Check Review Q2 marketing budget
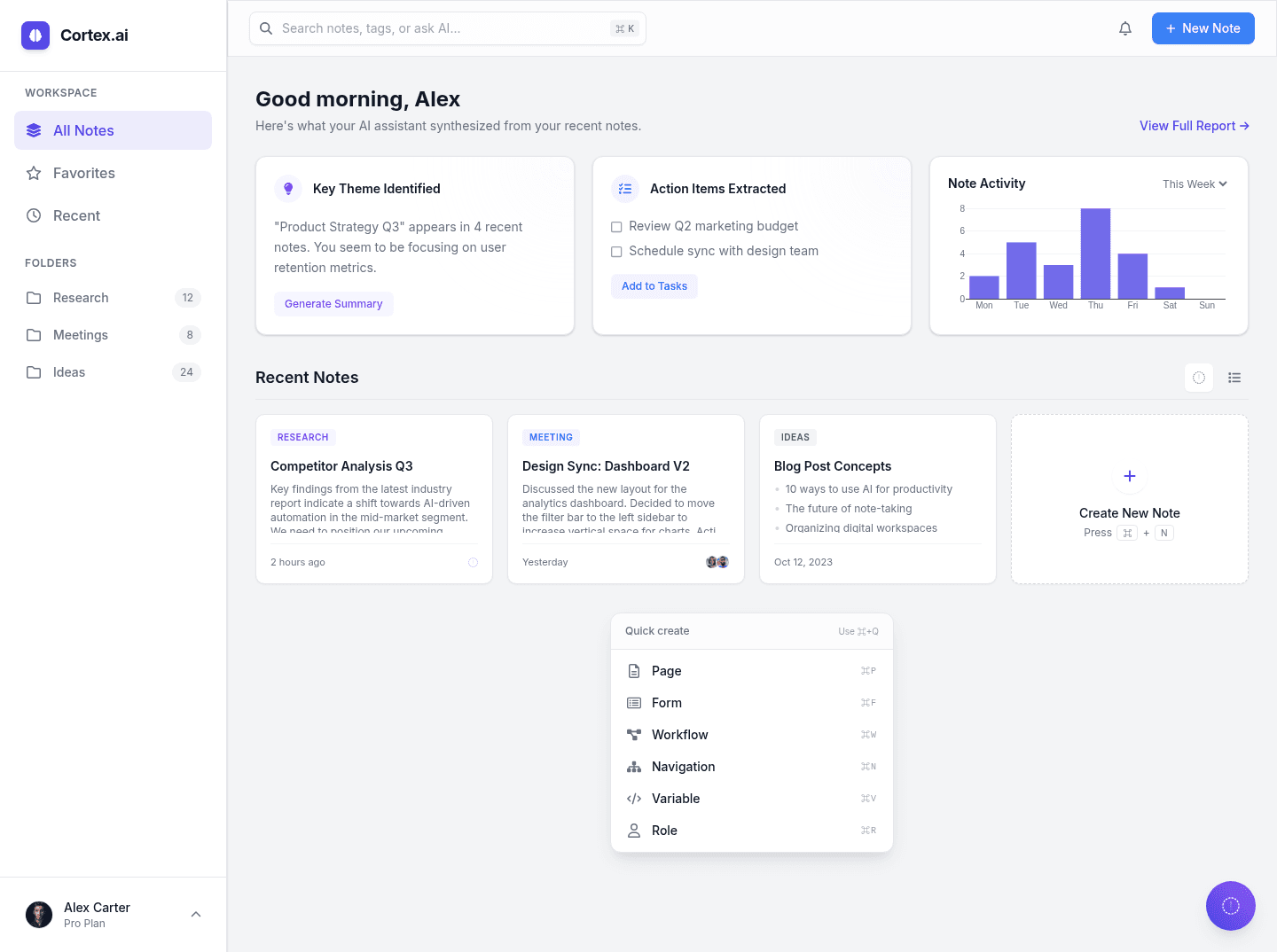 (x=616, y=227)
